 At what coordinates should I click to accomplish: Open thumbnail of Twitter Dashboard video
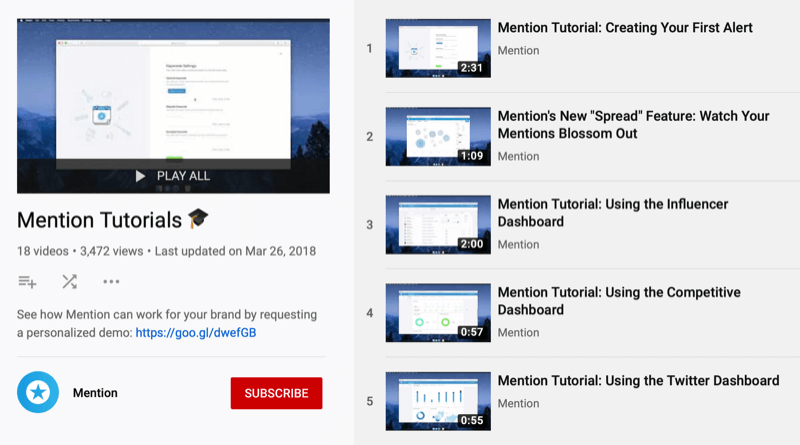point(438,401)
